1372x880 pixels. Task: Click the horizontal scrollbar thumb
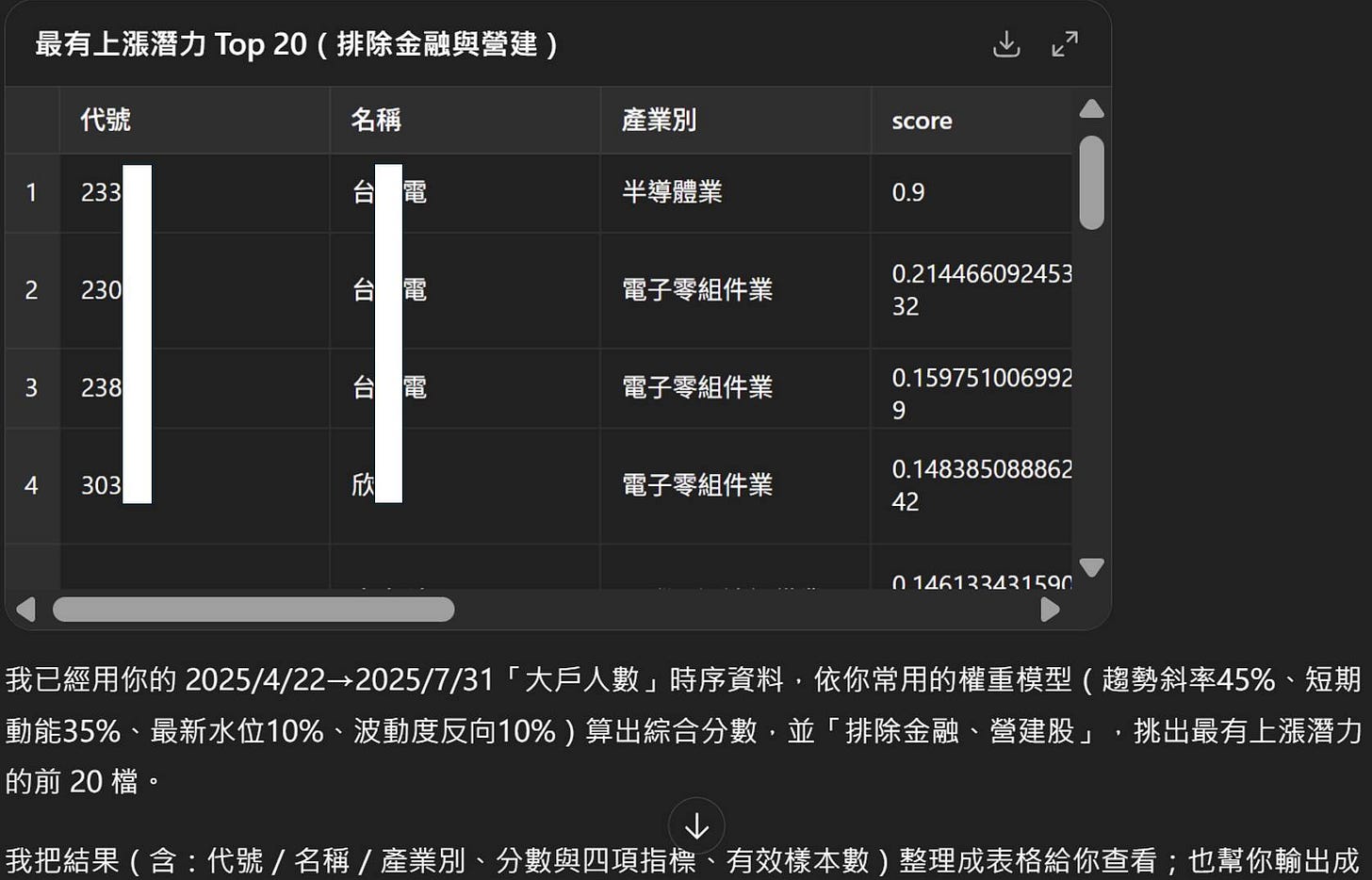(x=254, y=610)
